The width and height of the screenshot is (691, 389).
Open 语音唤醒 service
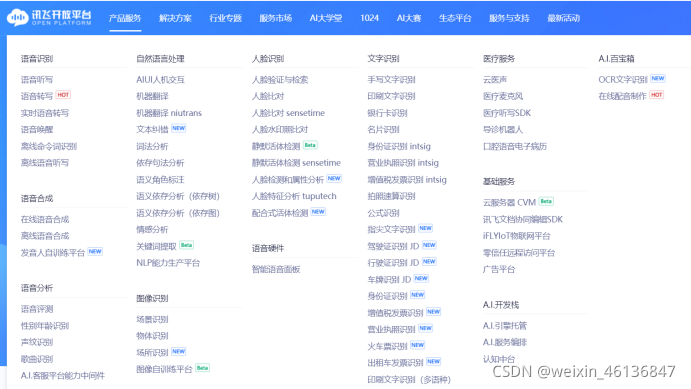pyautogui.click(x=37, y=130)
